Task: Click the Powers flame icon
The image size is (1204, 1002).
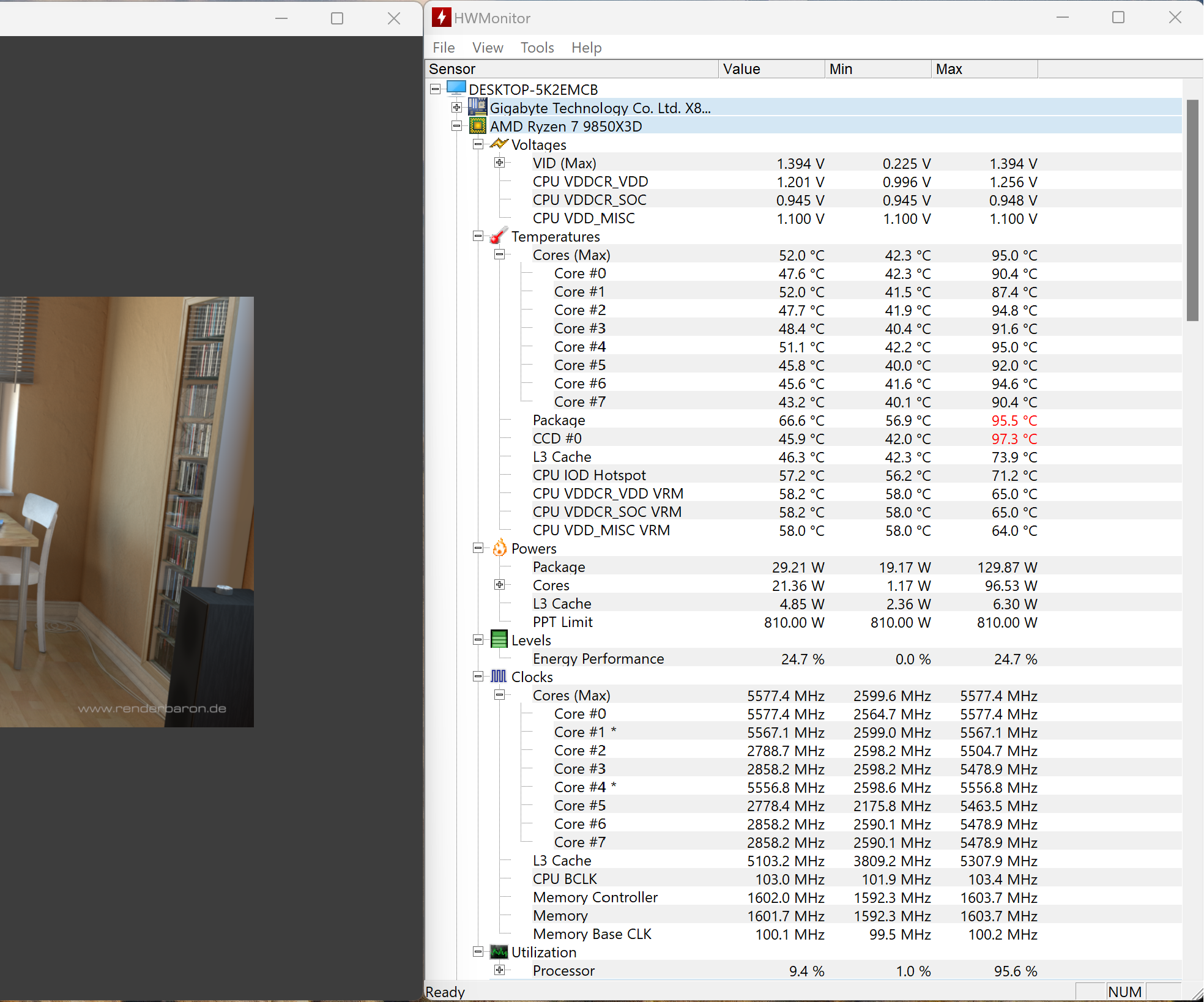Action: click(x=499, y=548)
